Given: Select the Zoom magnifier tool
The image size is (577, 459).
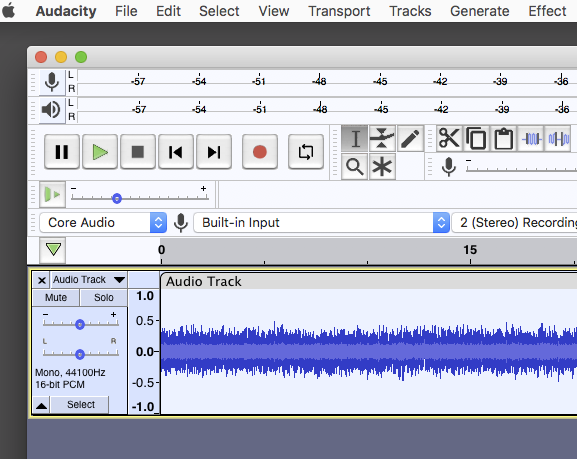Looking at the screenshot, I should tap(354, 167).
